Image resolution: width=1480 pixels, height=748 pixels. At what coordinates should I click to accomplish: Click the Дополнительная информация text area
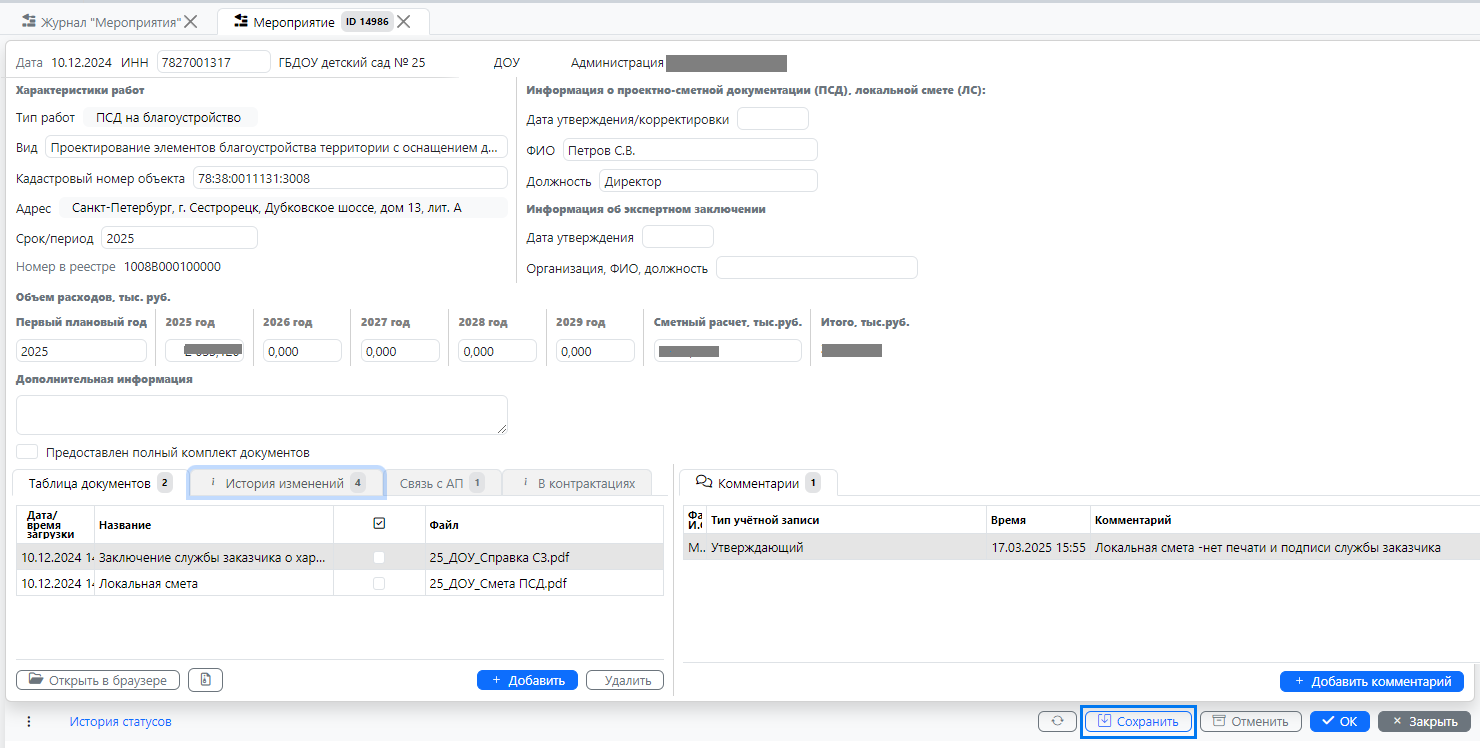pyautogui.click(x=261, y=414)
